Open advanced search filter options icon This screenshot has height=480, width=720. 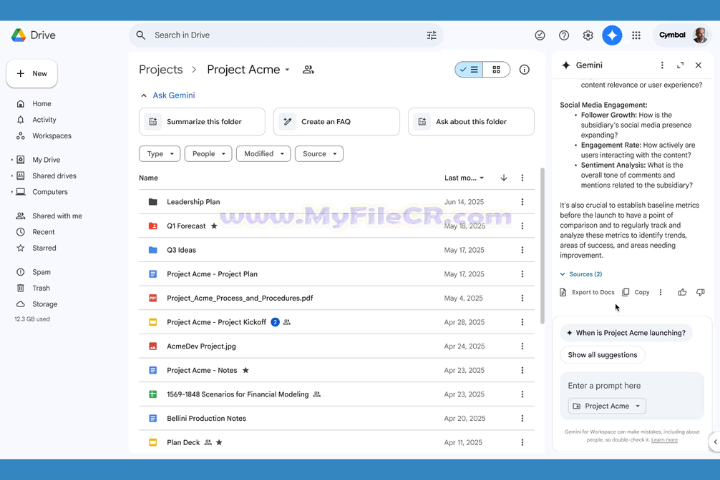click(x=431, y=35)
